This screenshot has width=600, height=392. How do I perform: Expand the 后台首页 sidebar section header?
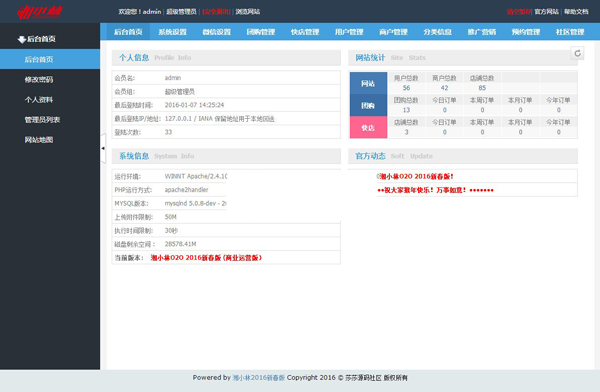pyautogui.click(x=37, y=39)
